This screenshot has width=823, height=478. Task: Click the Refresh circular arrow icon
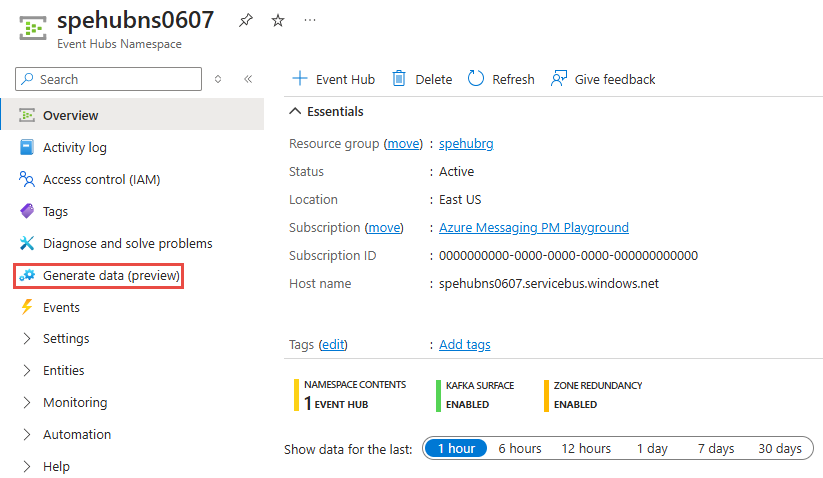tap(476, 79)
